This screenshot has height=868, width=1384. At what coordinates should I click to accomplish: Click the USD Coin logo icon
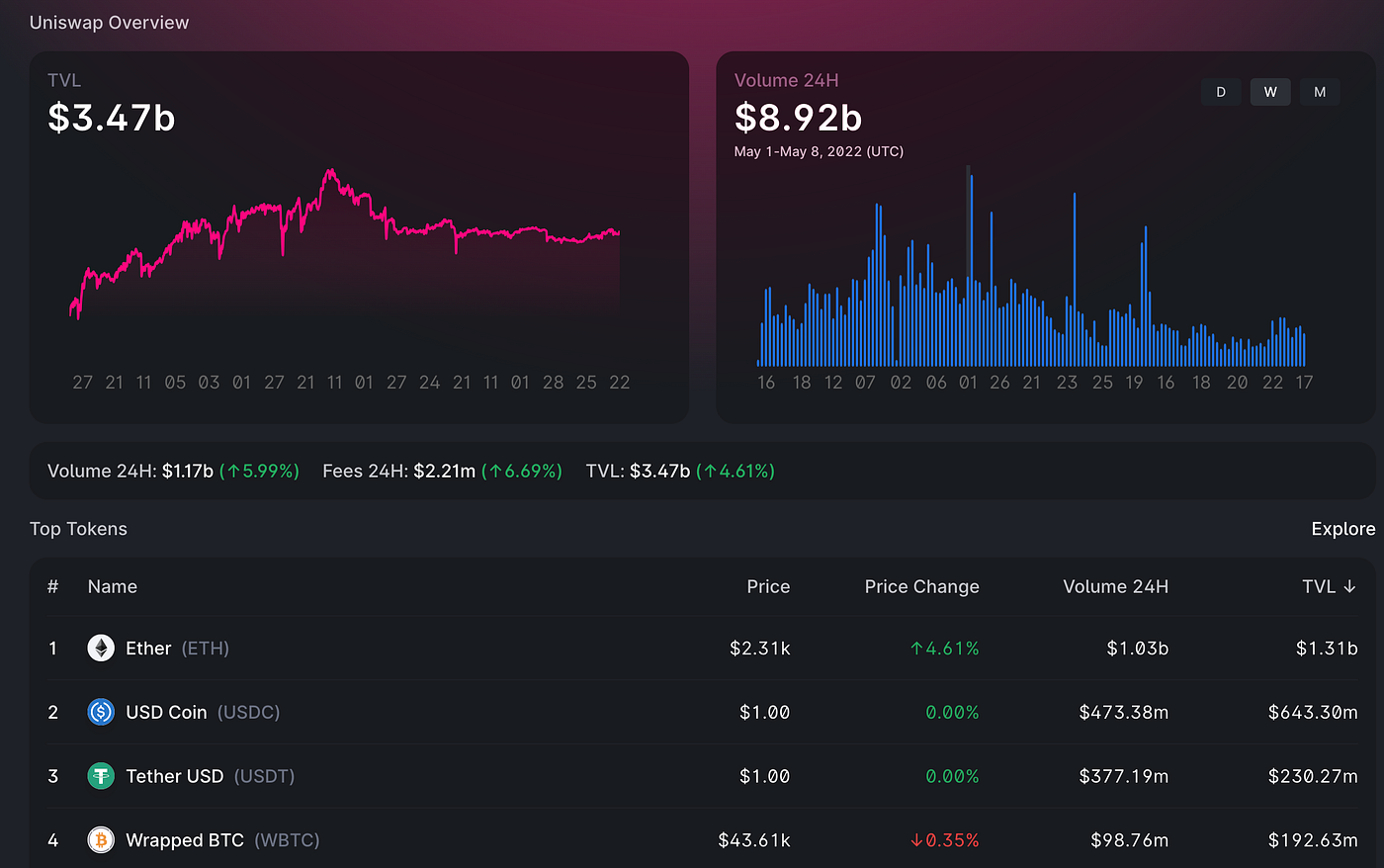[101, 712]
